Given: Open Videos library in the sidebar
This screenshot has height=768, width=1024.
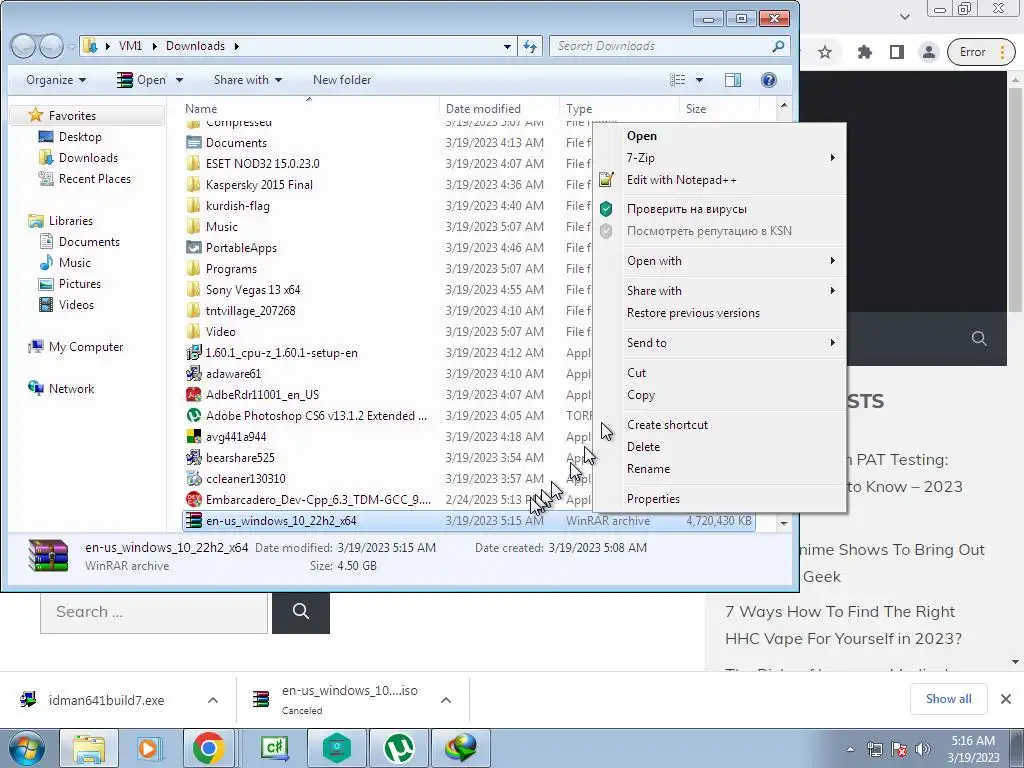Looking at the screenshot, I should click(76, 305).
